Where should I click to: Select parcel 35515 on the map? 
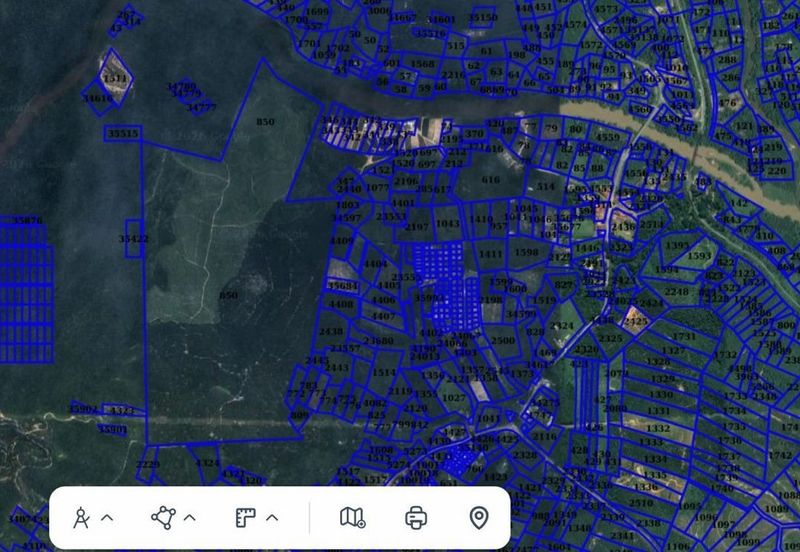[123, 133]
